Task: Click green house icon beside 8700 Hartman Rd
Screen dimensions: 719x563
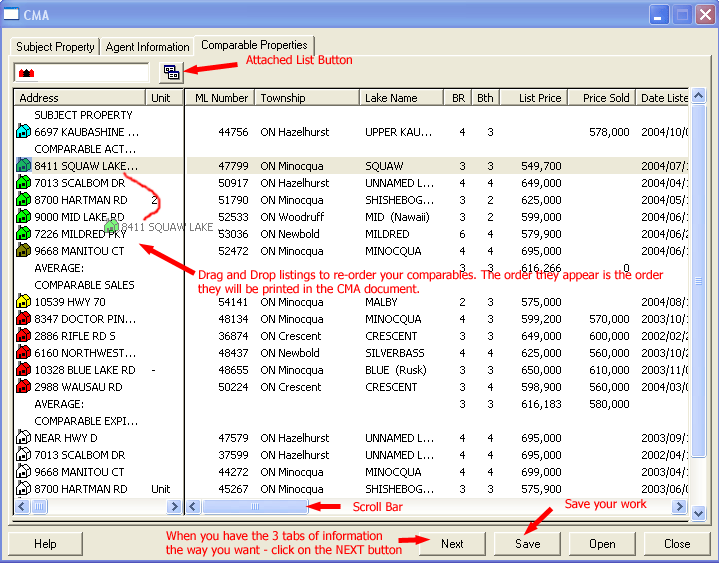Action: pyautogui.click(x=24, y=200)
